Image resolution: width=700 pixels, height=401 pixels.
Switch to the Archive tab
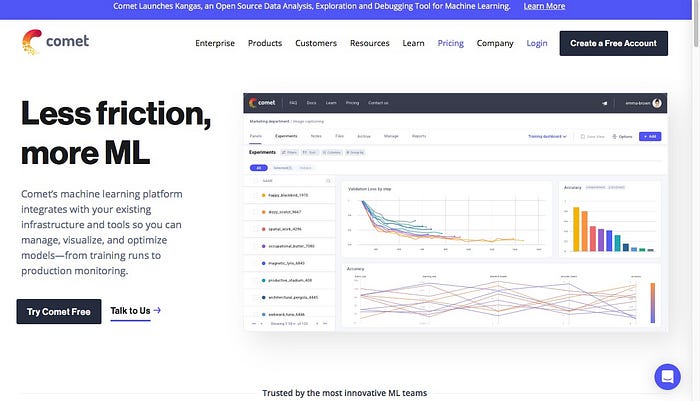click(364, 136)
